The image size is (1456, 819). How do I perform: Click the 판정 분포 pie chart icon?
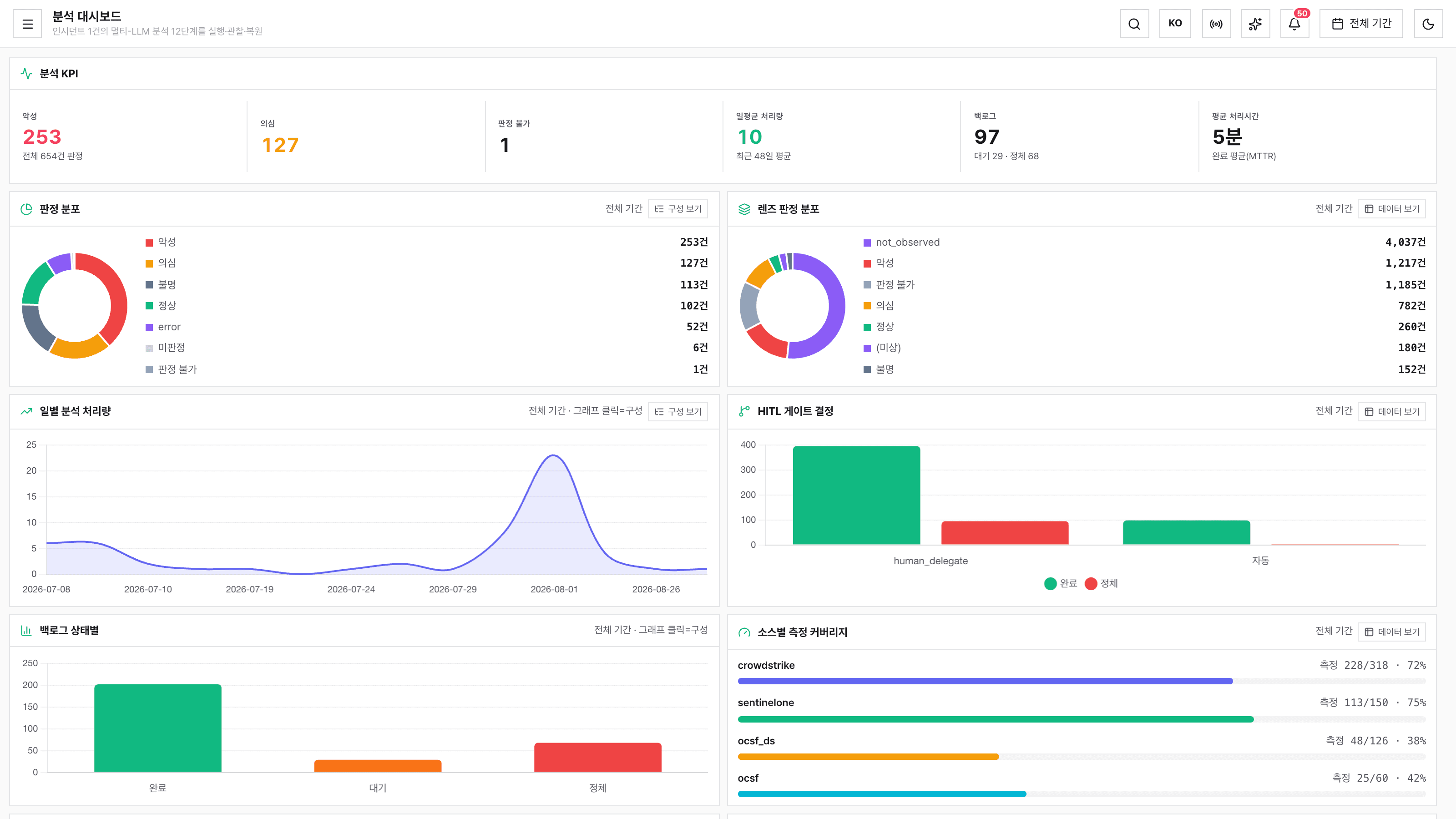click(x=26, y=209)
